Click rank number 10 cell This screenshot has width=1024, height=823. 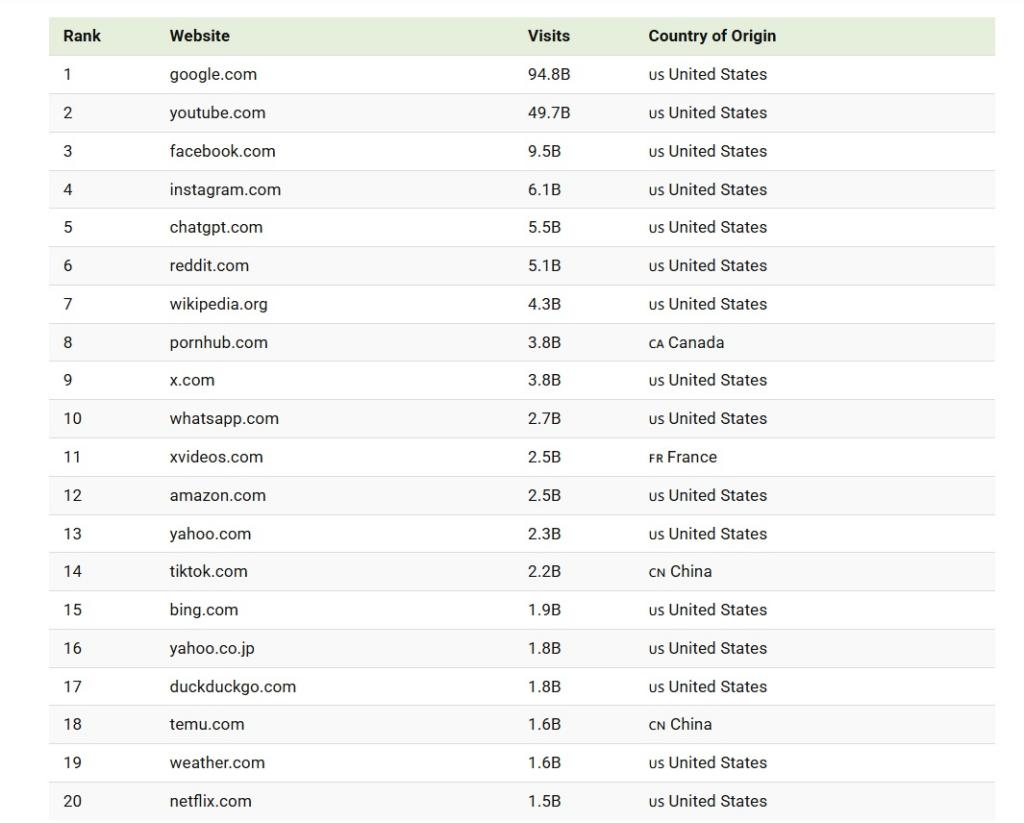(72, 418)
